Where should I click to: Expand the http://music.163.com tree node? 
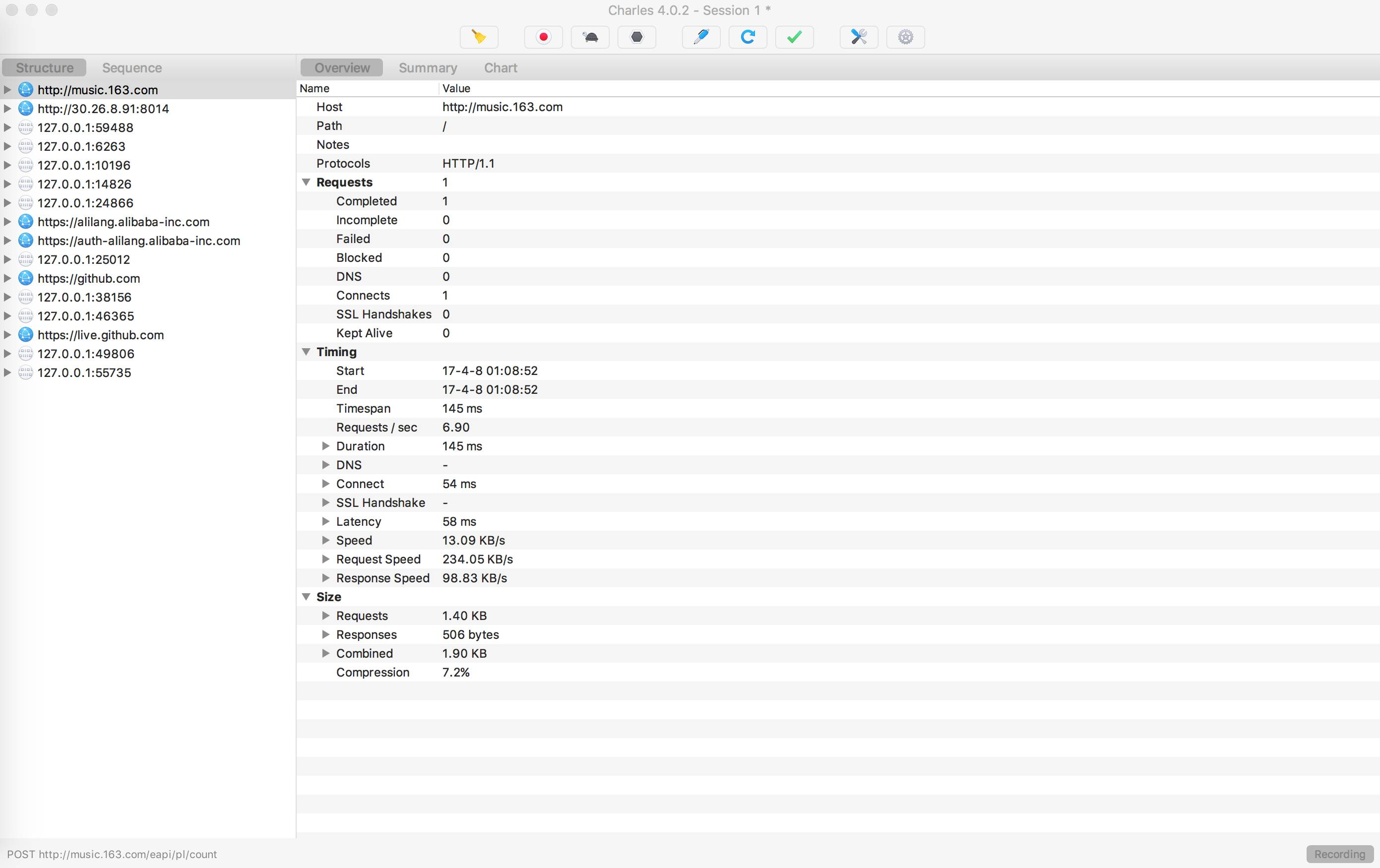coord(7,90)
